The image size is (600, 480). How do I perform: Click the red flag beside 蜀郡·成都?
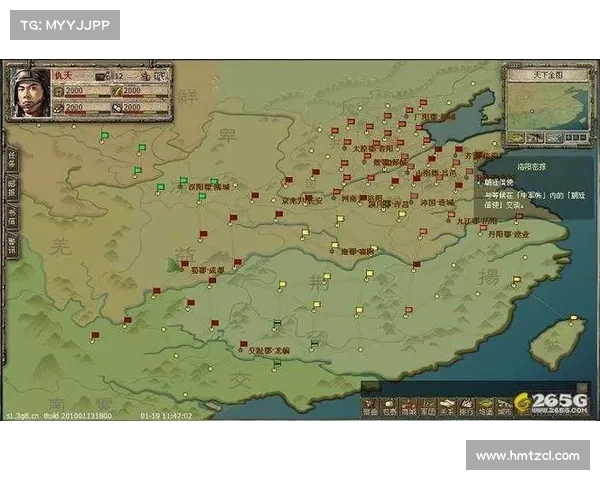tap(185, 264)
